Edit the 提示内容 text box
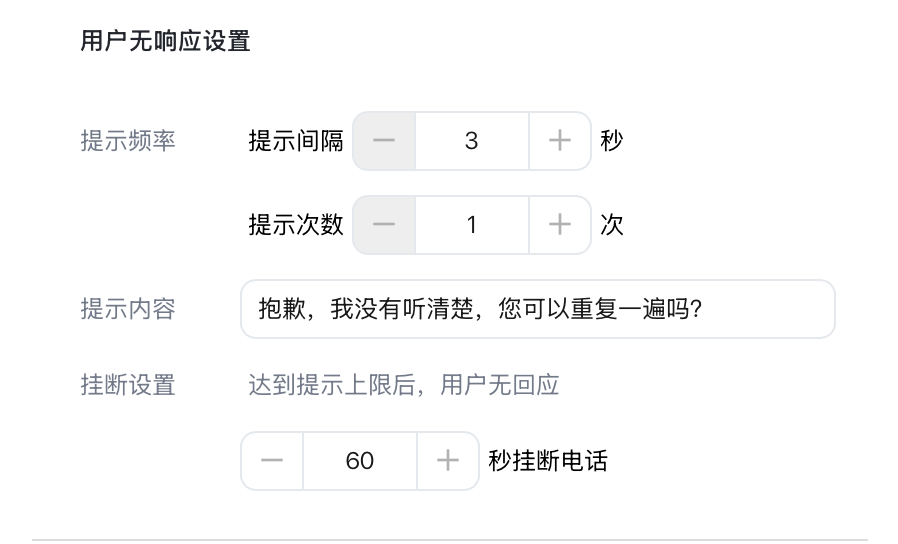The image size is (898, 544). [537, 309]
